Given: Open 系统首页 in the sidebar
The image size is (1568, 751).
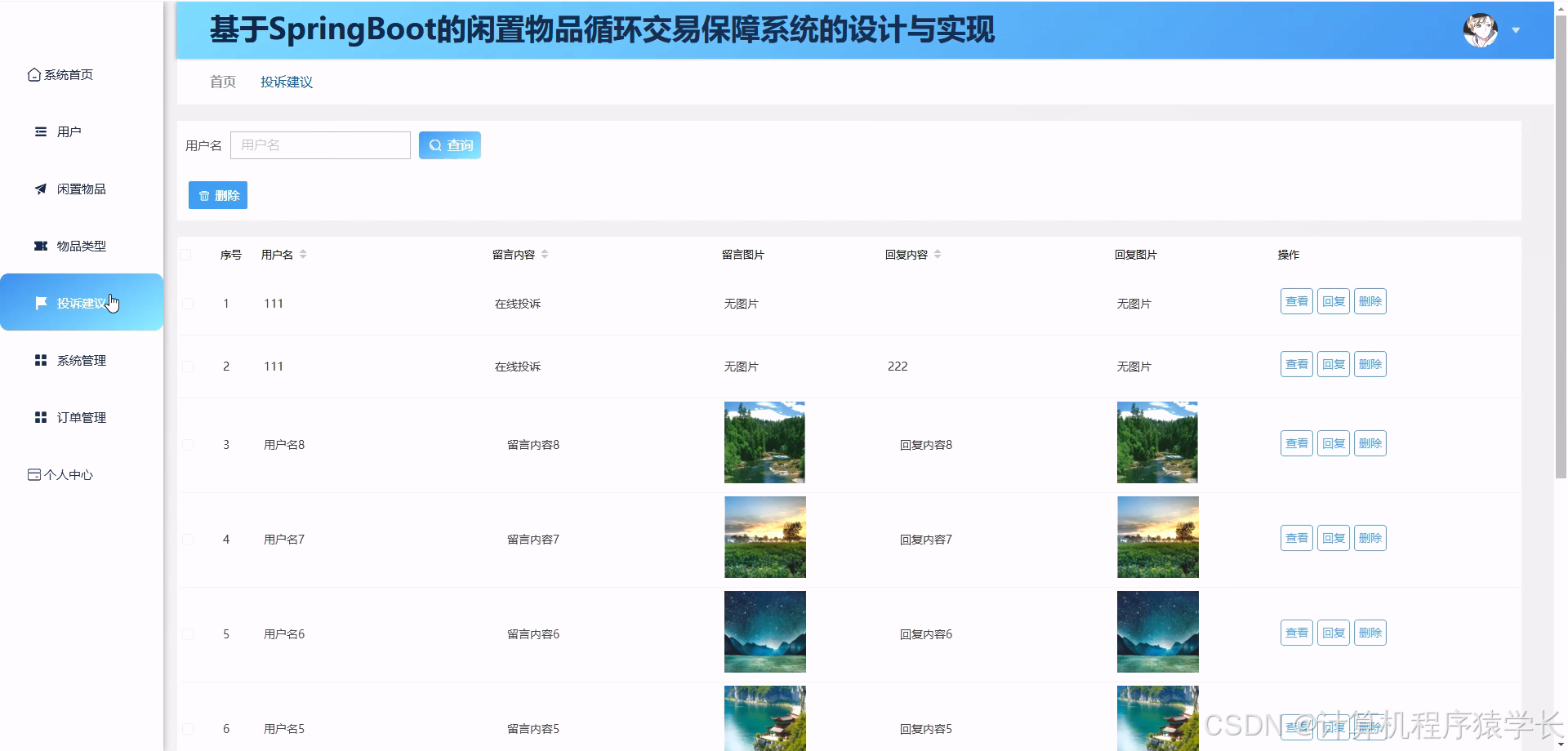Looking at the screenshot, I should [82, 74].
